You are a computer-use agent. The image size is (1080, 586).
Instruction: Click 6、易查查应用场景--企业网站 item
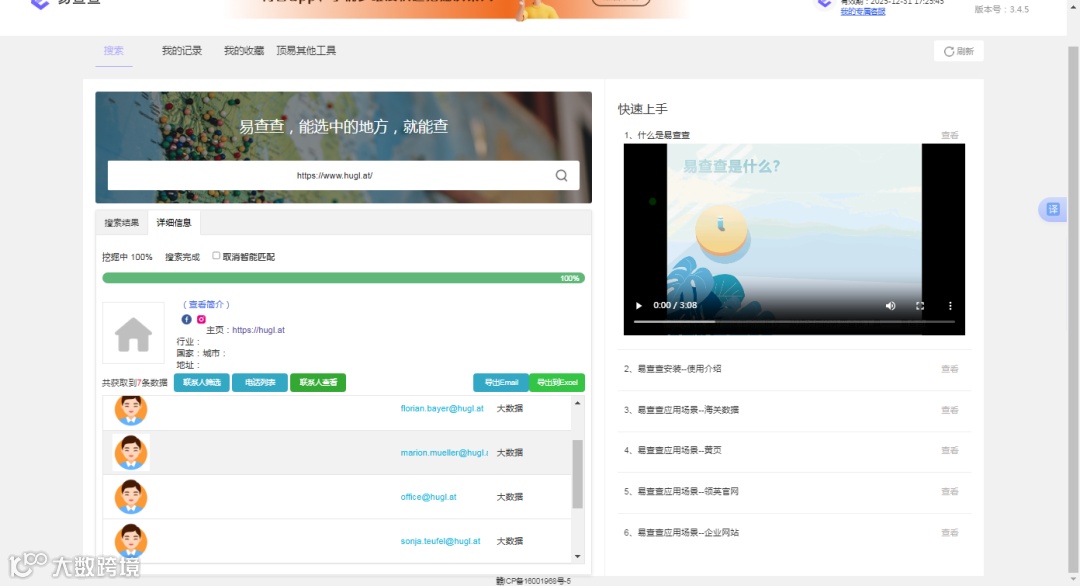click(x=681, y=532)
